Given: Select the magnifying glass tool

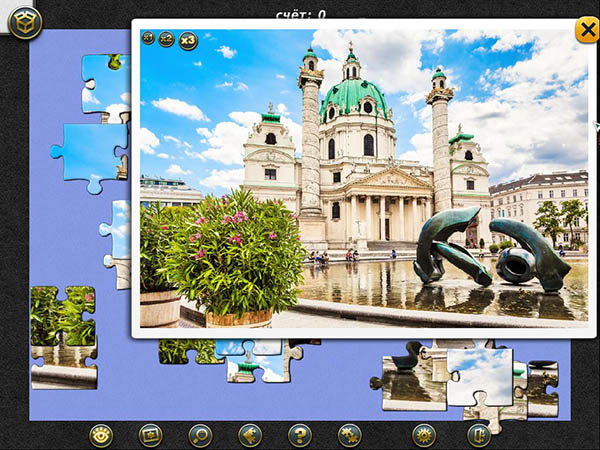Looking at the screenshot, I should point(200,435).
